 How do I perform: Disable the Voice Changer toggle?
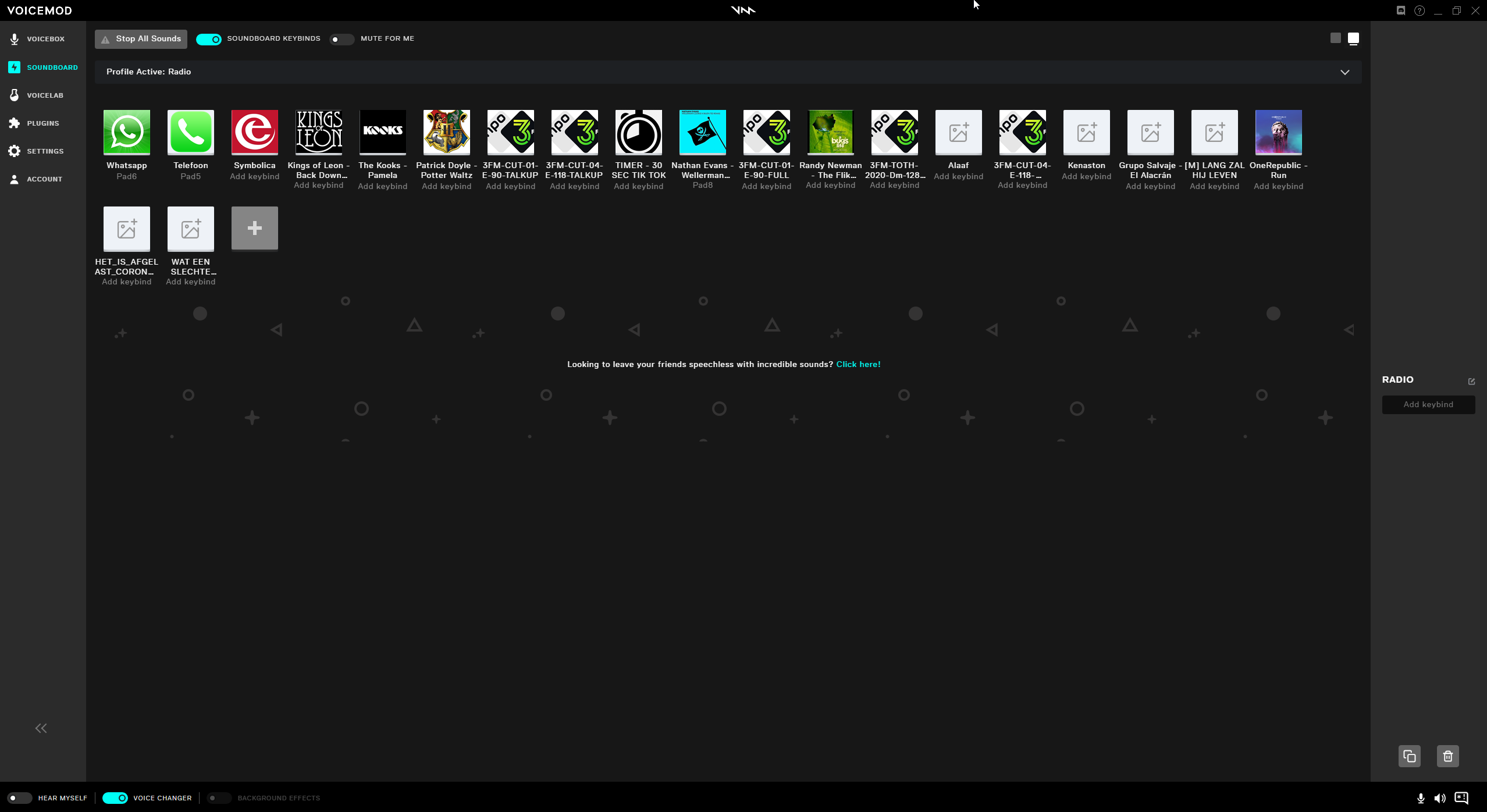pos(115,798)
